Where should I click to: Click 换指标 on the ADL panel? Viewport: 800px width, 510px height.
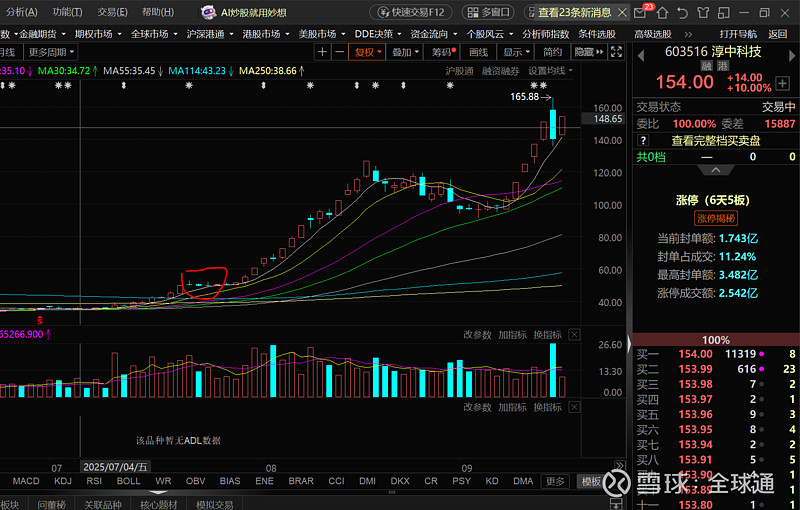click(x=547, y=407)
